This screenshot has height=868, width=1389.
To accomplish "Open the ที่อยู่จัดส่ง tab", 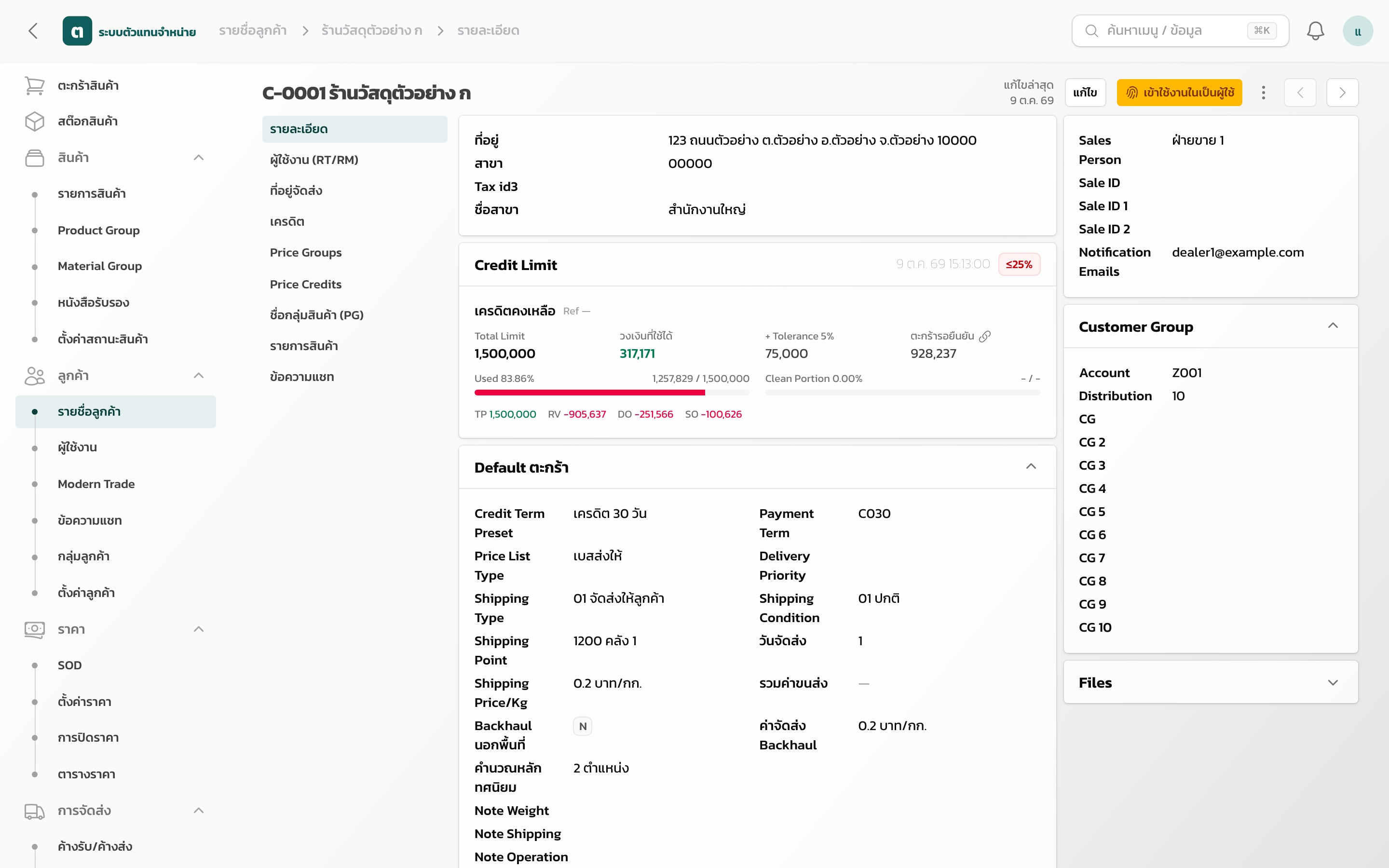I will 354,190.
